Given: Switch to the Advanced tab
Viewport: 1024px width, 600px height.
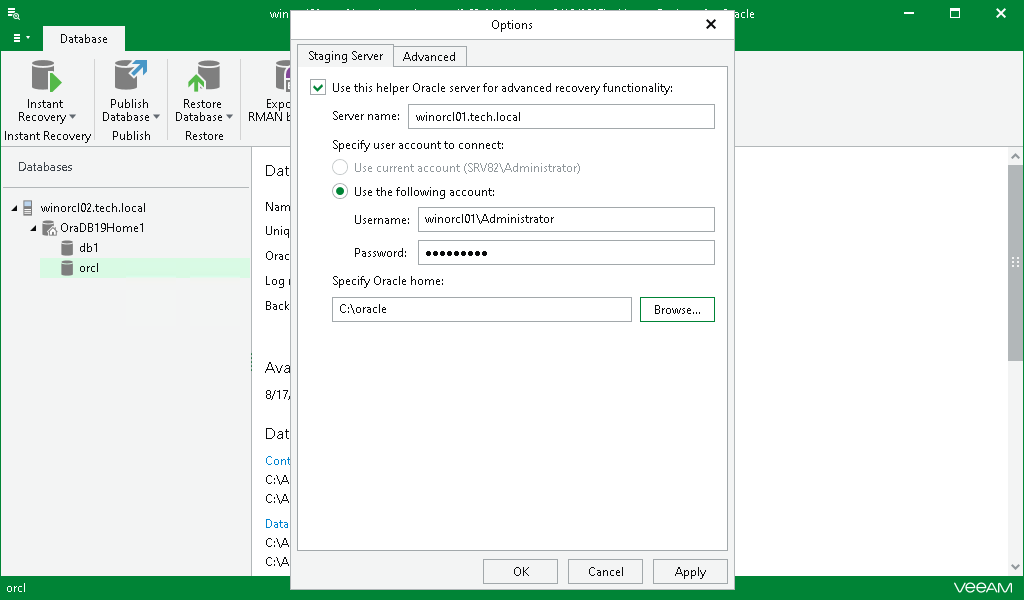Looking at the screenshot, I should click(430, 56).
